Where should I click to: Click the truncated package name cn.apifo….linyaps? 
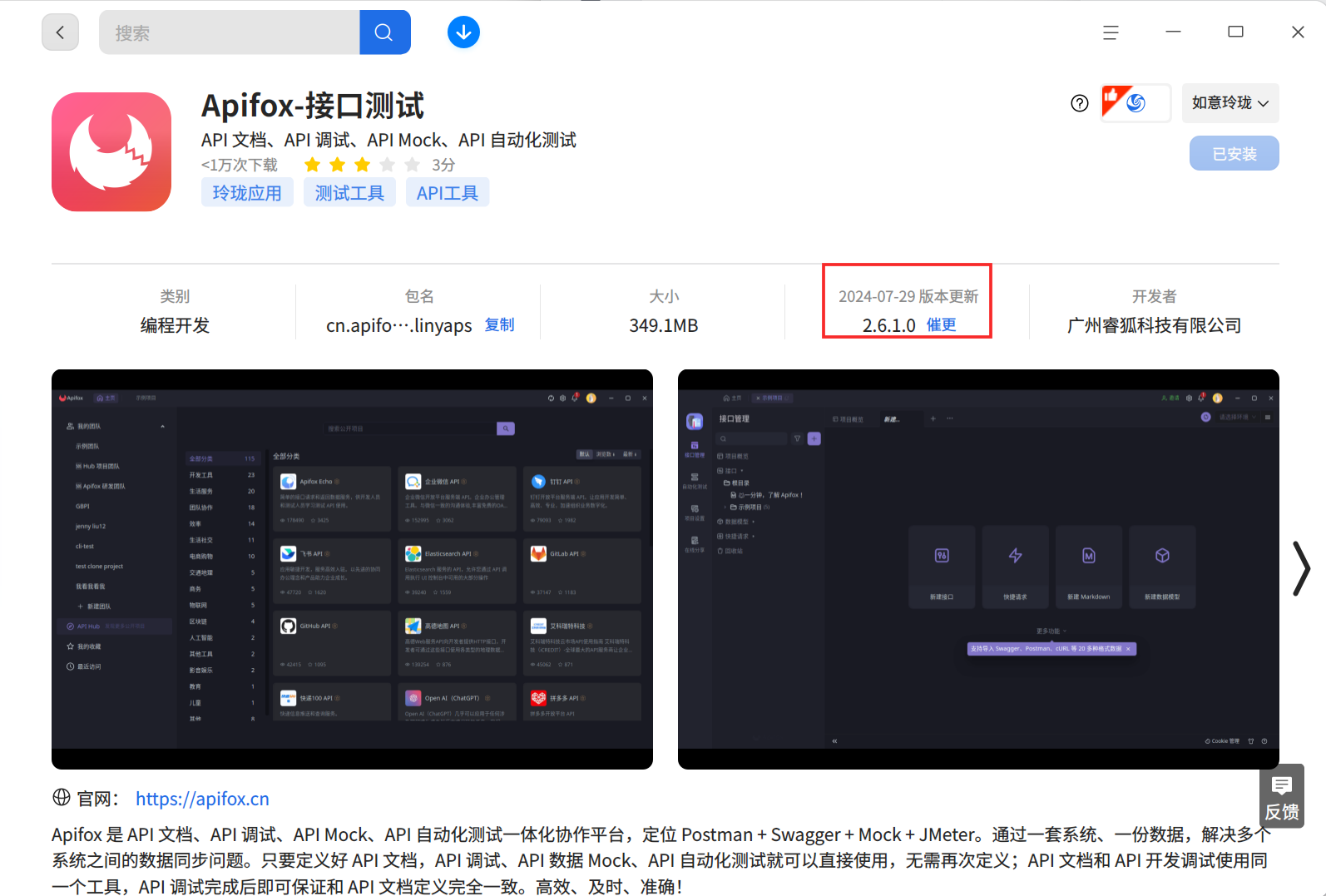[399, 325]
